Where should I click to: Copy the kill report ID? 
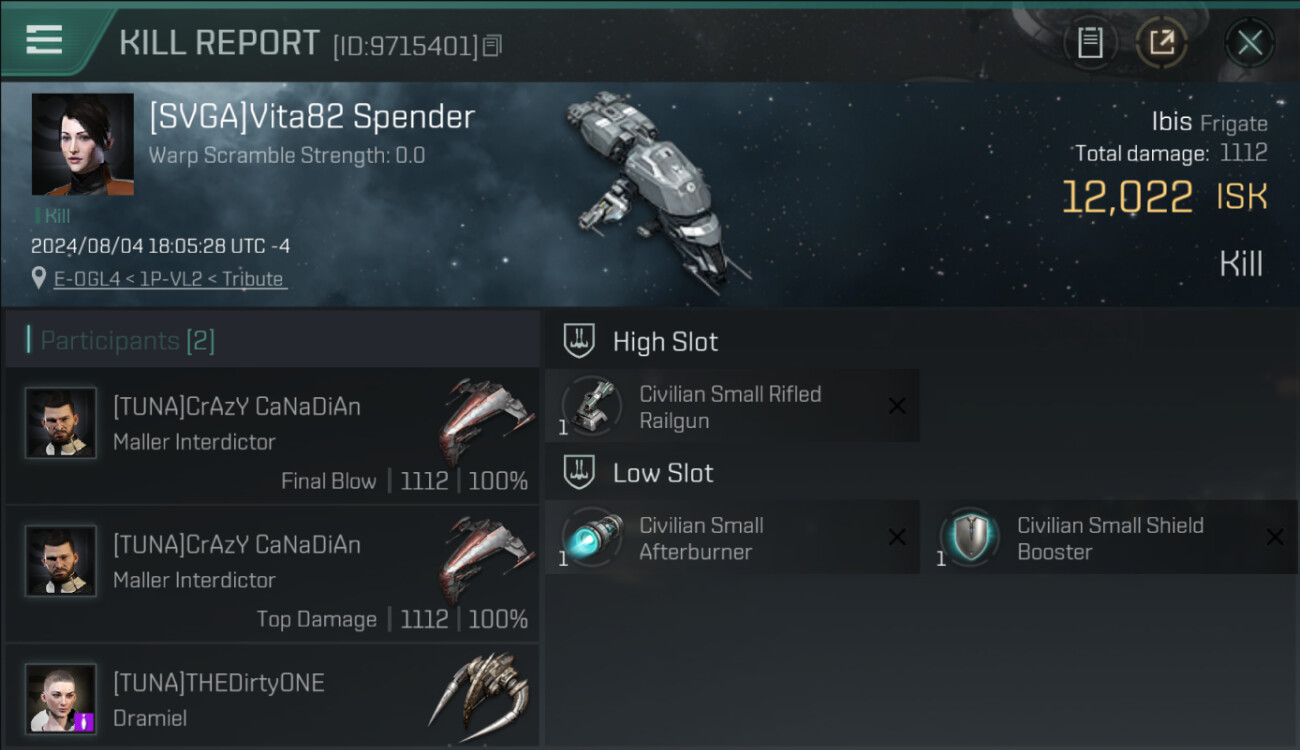click(x=492, y=46)
